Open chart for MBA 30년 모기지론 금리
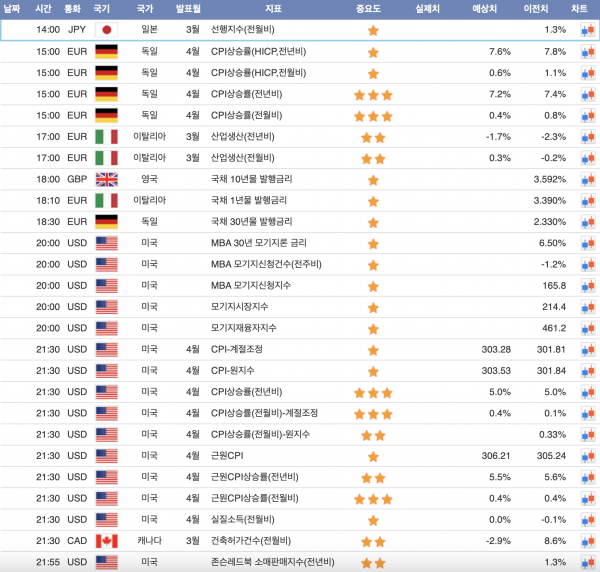This screenshot has height=572, width=600. click(587, 243)
